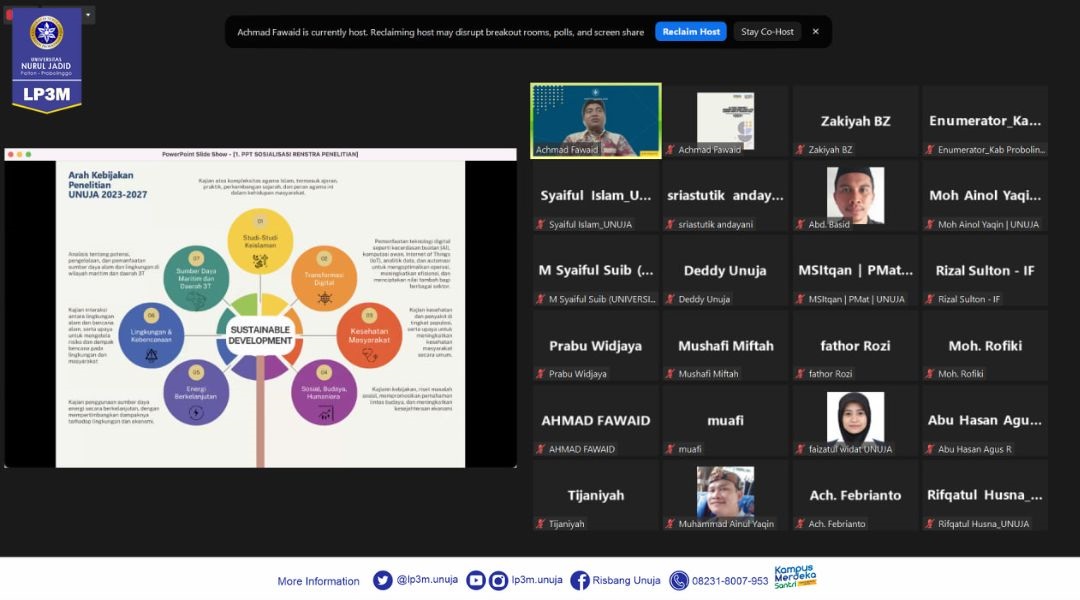The height and width of the screenshot is (600, 1080).
Task: Dismiss the host notification banner
Action: [x=815, y=32]
